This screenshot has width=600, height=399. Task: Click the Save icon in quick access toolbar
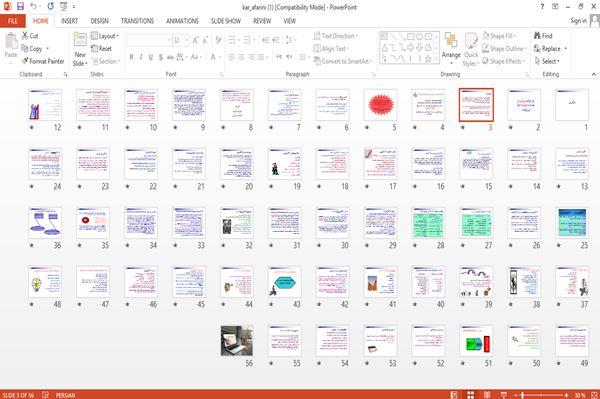coord(20,7)
